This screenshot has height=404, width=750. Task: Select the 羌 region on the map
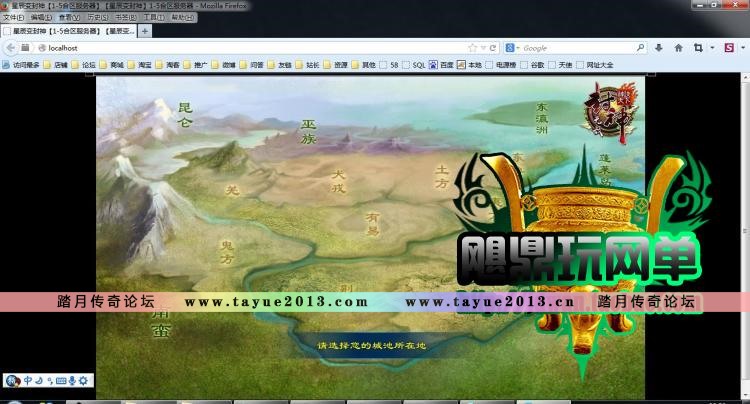click(x=232, y=190)
